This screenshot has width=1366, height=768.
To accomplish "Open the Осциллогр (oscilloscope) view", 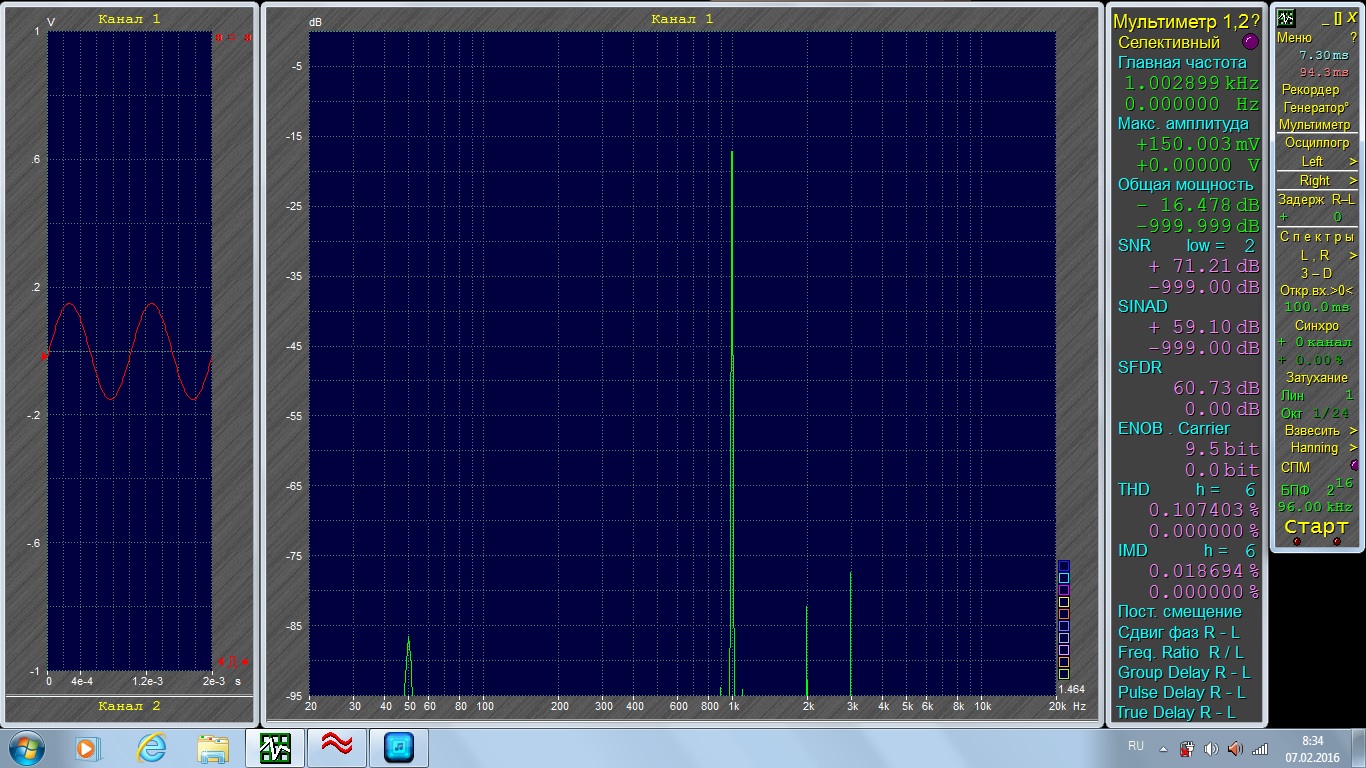I will coord(1317,143).
